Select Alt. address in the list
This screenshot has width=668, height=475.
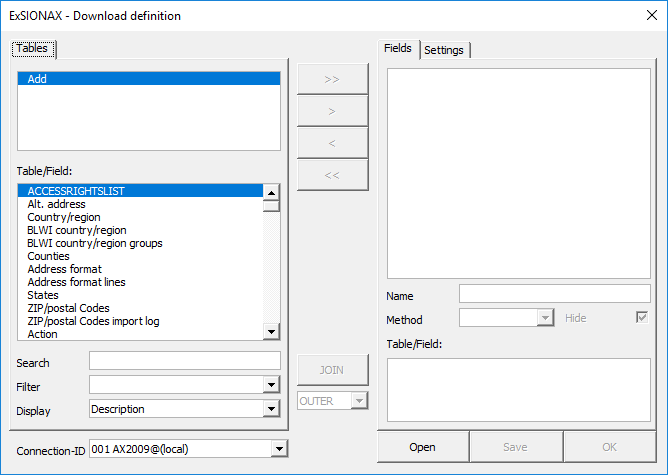click(140, 204)
